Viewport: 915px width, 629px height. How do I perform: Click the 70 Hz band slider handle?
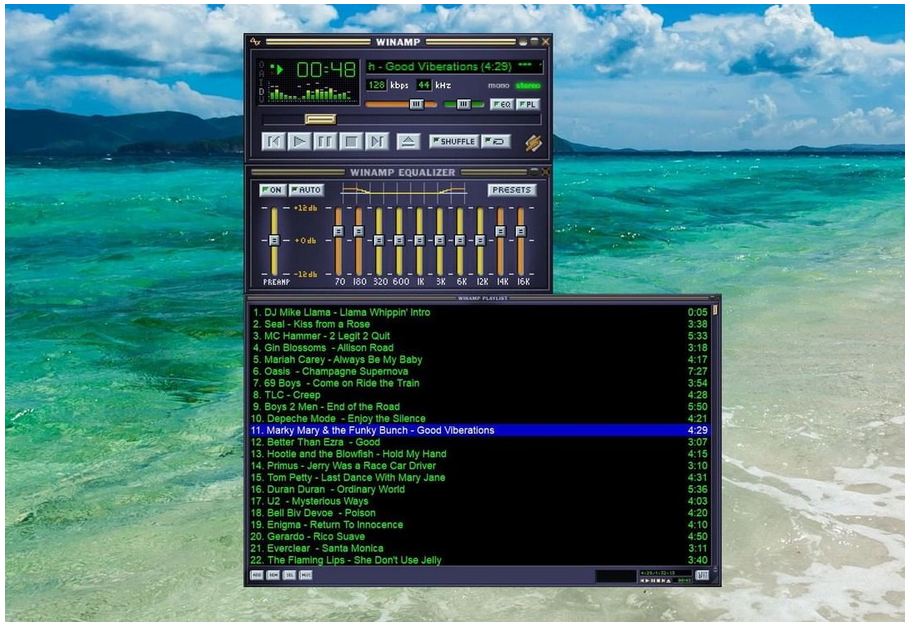tap(338, 232)
